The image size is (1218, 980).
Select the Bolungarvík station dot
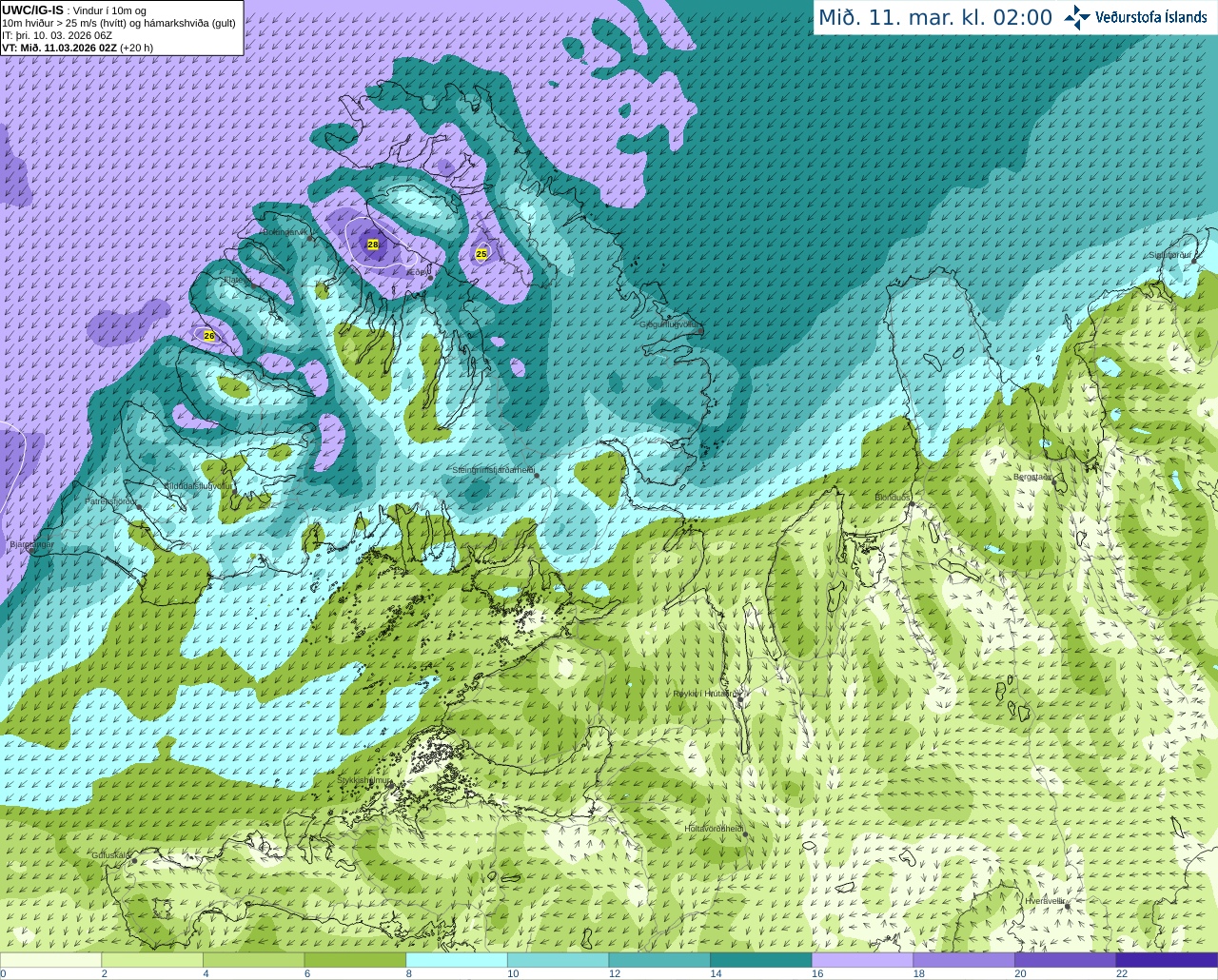311,237
